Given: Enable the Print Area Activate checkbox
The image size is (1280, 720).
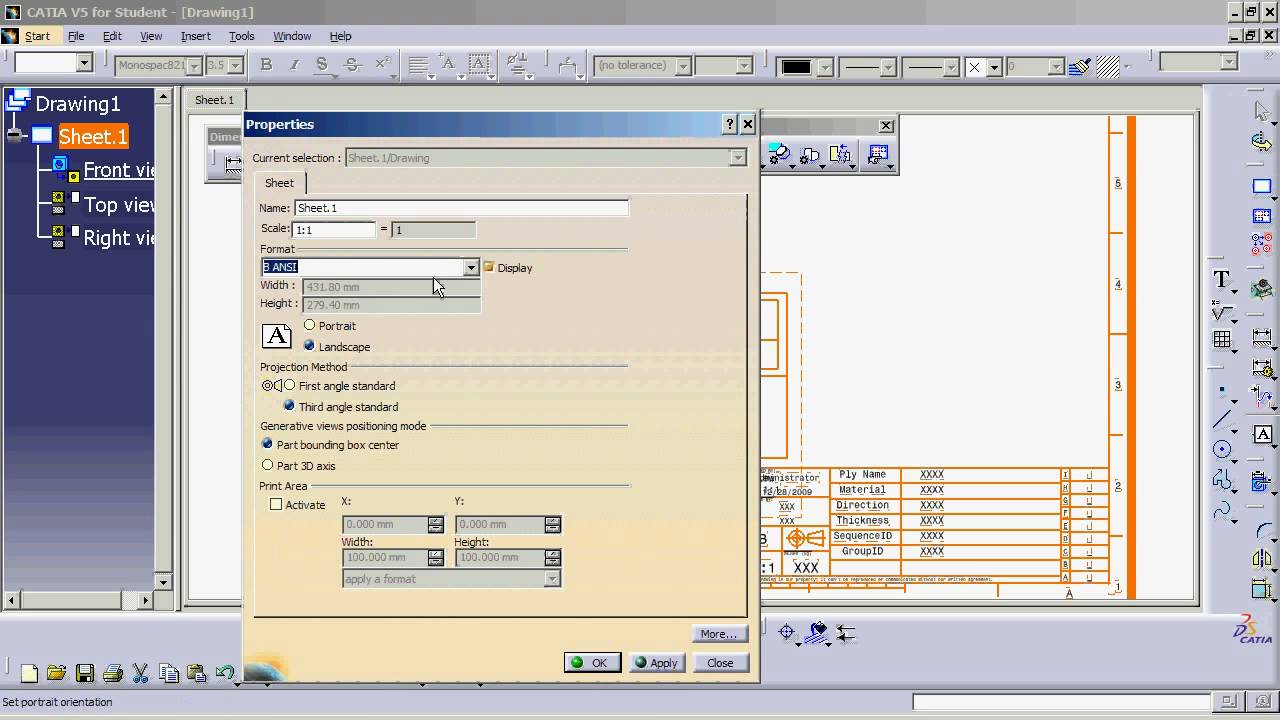Looking at the screenshot, I should coord(276,505).
